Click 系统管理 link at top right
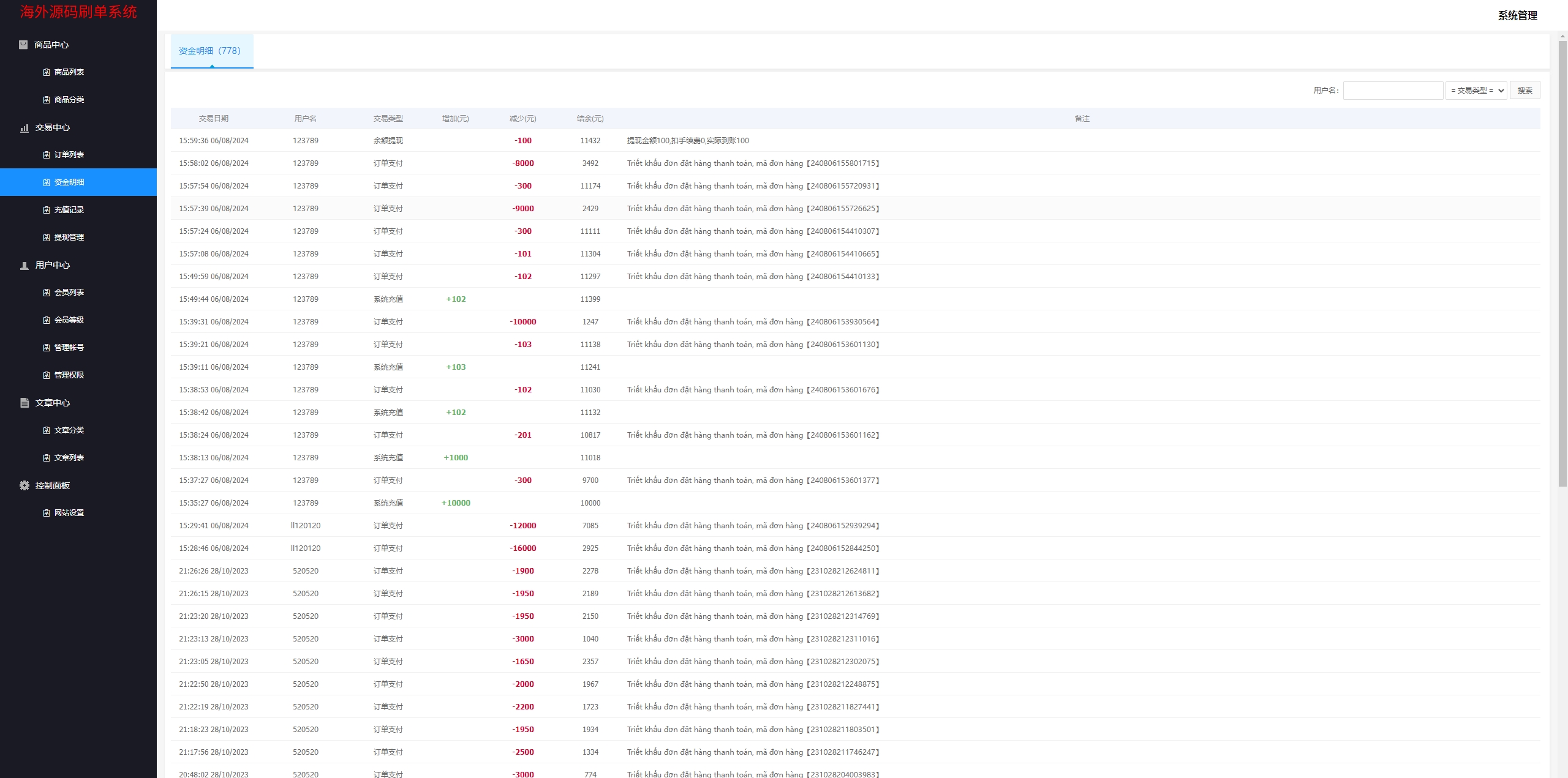Image resolution: width=1568 pixels, height=778 pixels. point(1517,15)
